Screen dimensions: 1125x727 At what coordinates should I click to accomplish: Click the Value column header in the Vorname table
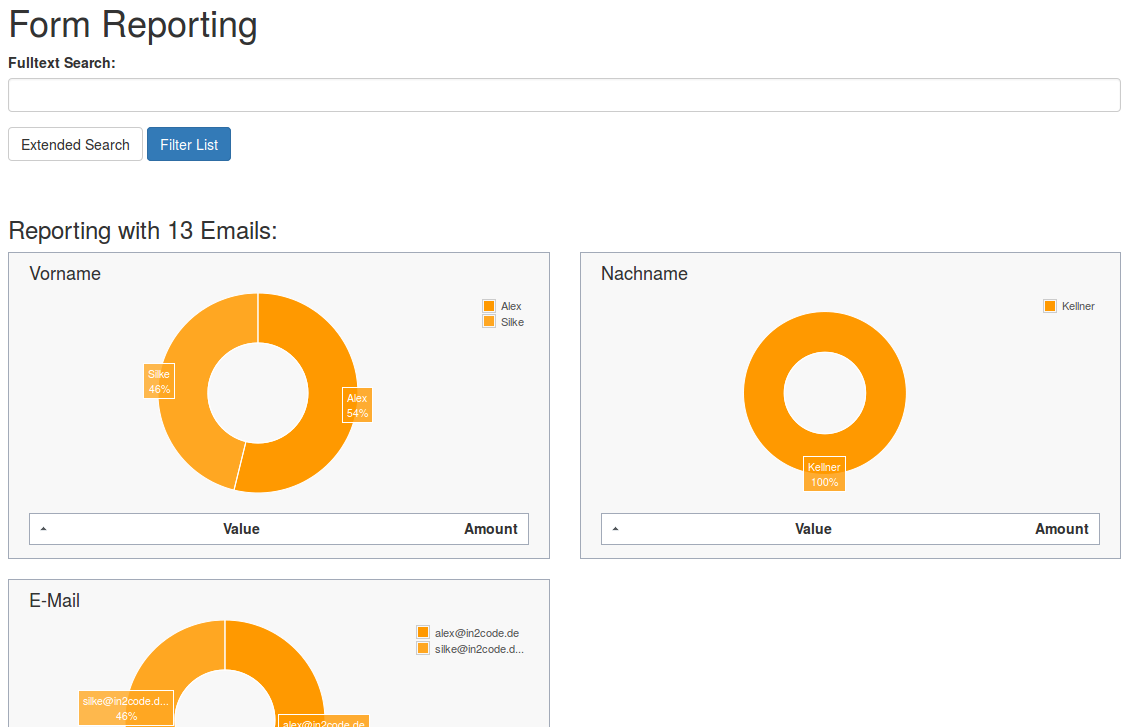[x=242, y=528]
